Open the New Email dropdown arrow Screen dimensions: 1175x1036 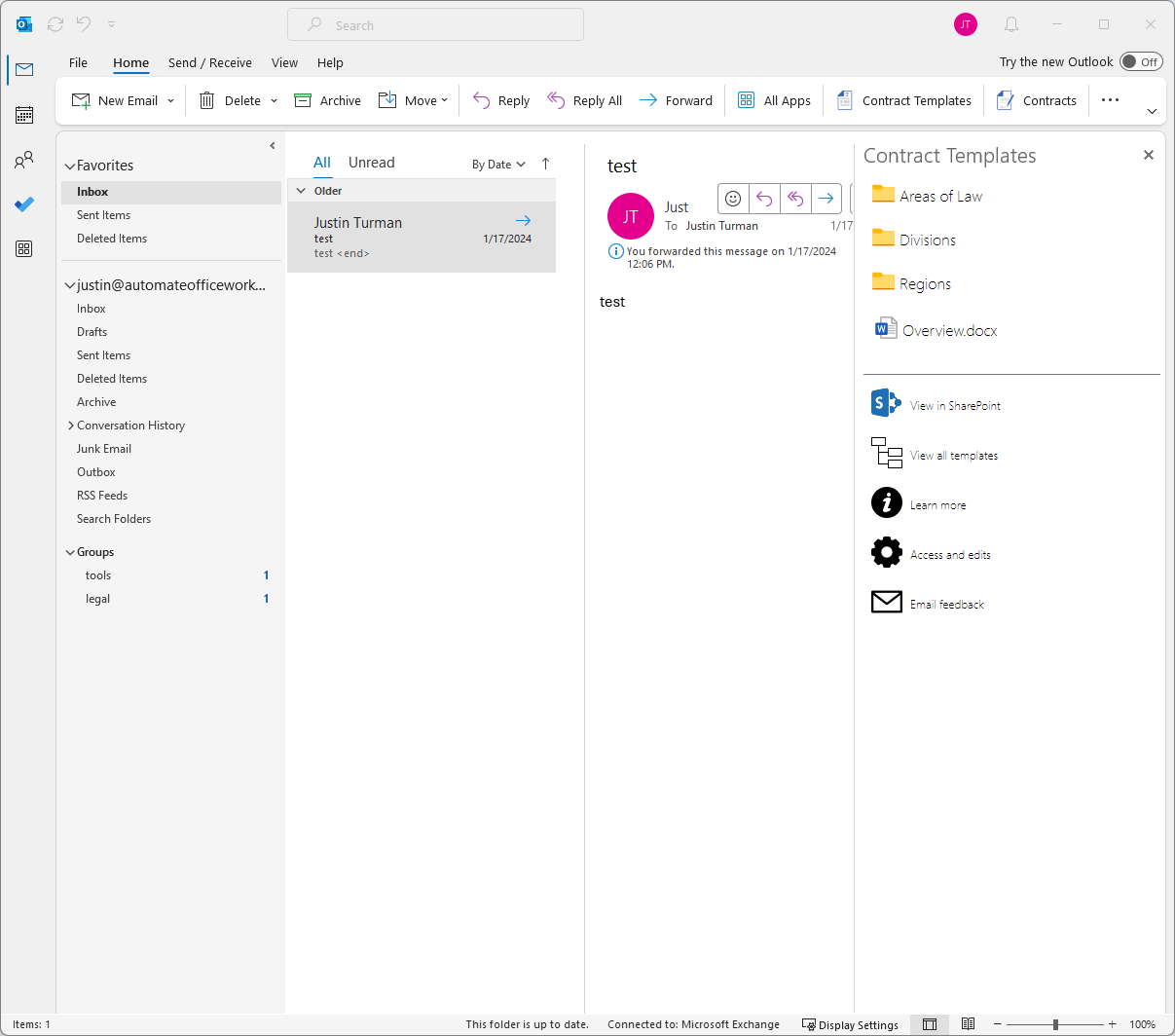click(x=171, y=101)
